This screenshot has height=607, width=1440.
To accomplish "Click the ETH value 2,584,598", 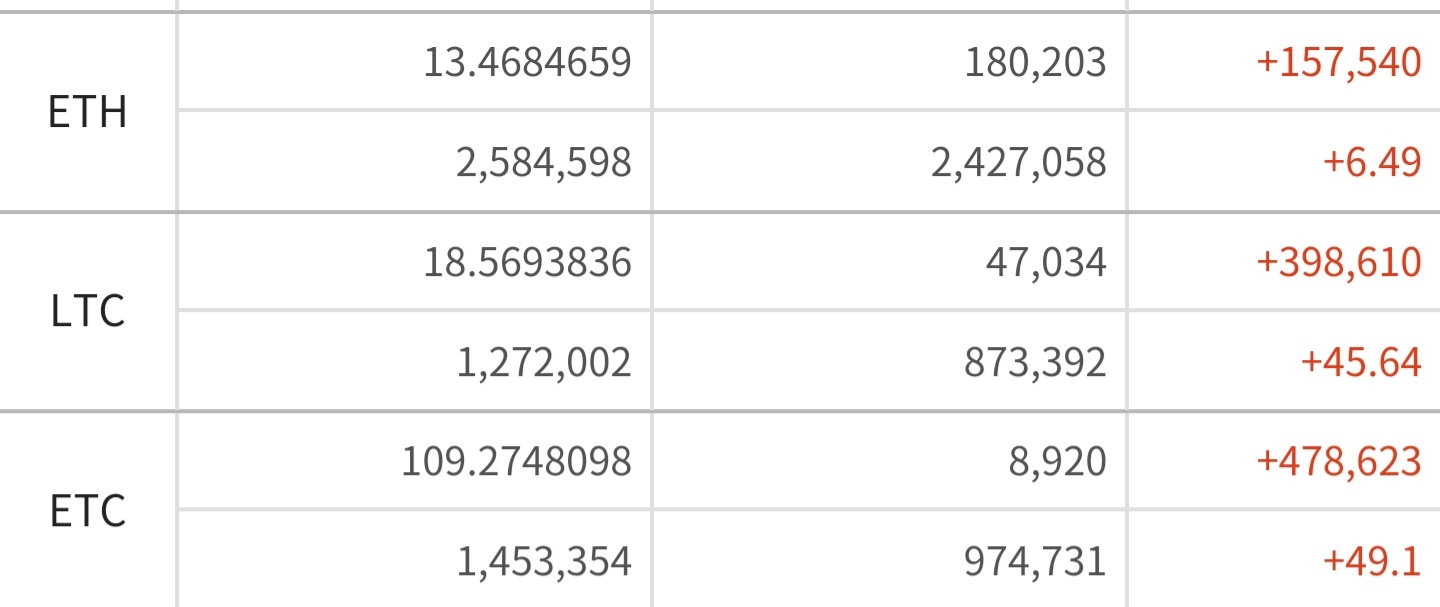I will click(544, 163).
